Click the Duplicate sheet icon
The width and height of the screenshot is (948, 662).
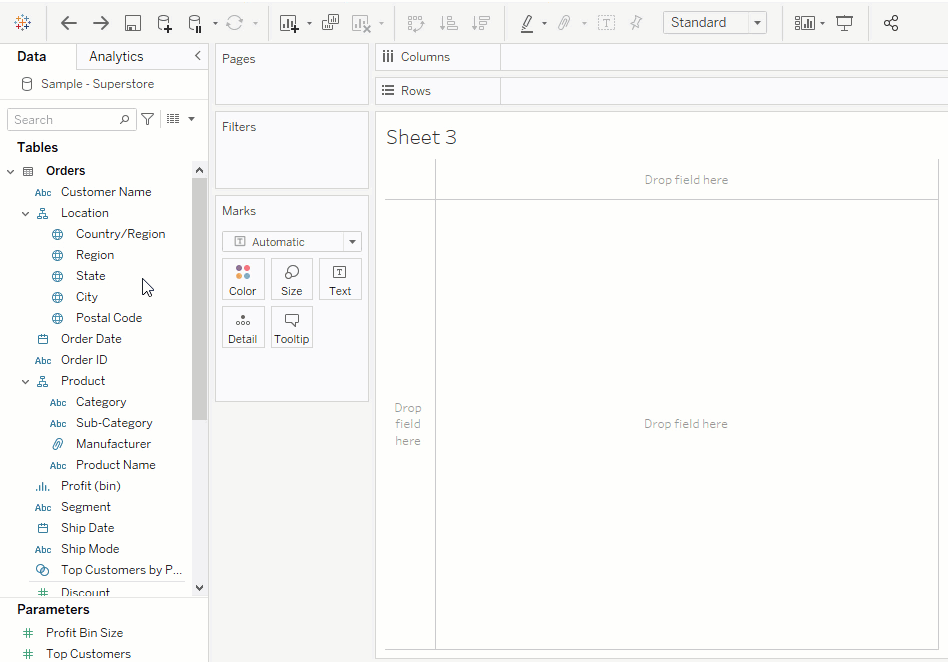click(x=330, y=23)
